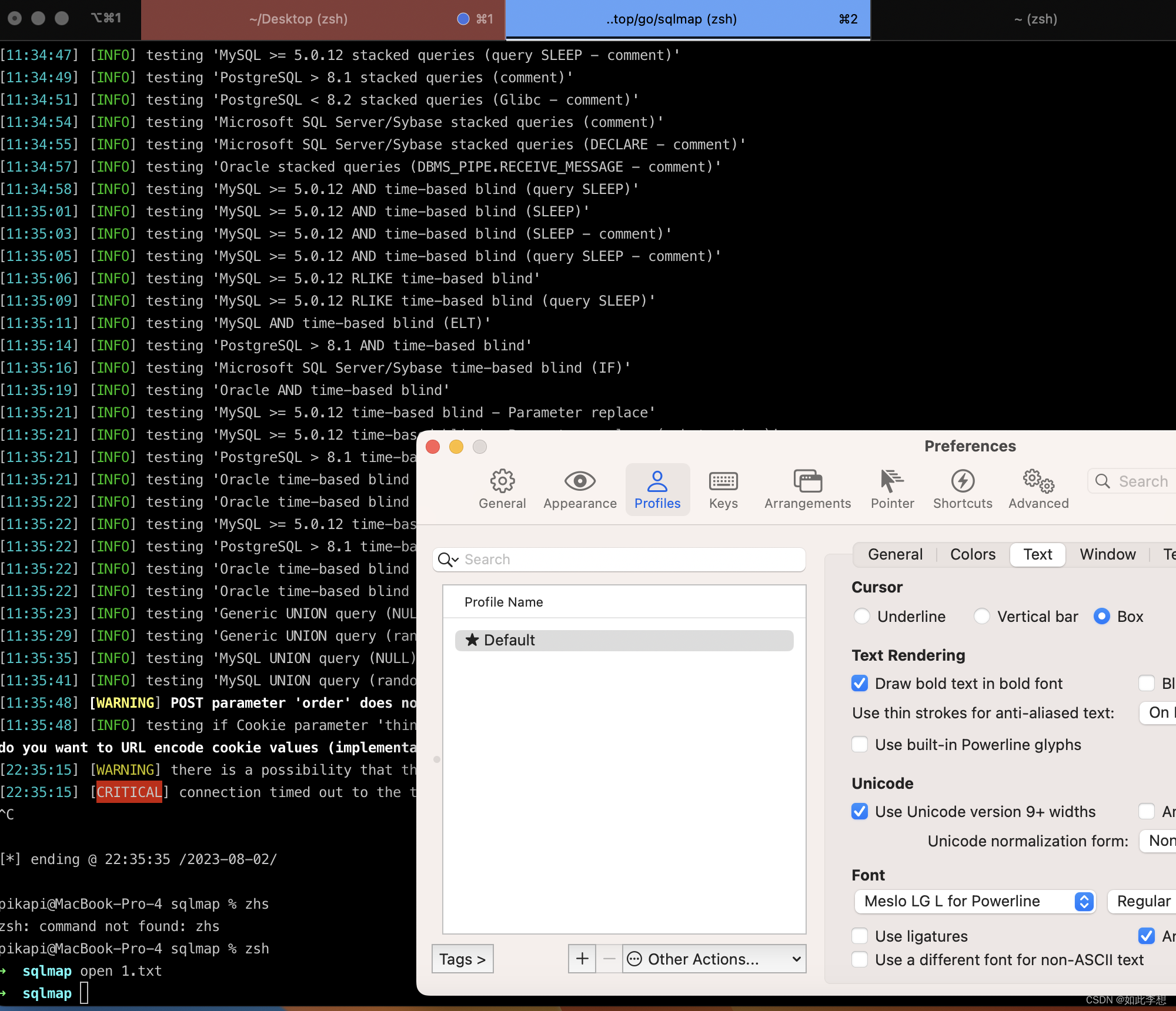Image resolution: width=1176 pixels, height=1011 pixels.
Task: Switch to Text profile tab
Action: pyautogui.click(x=1038, y=554)
